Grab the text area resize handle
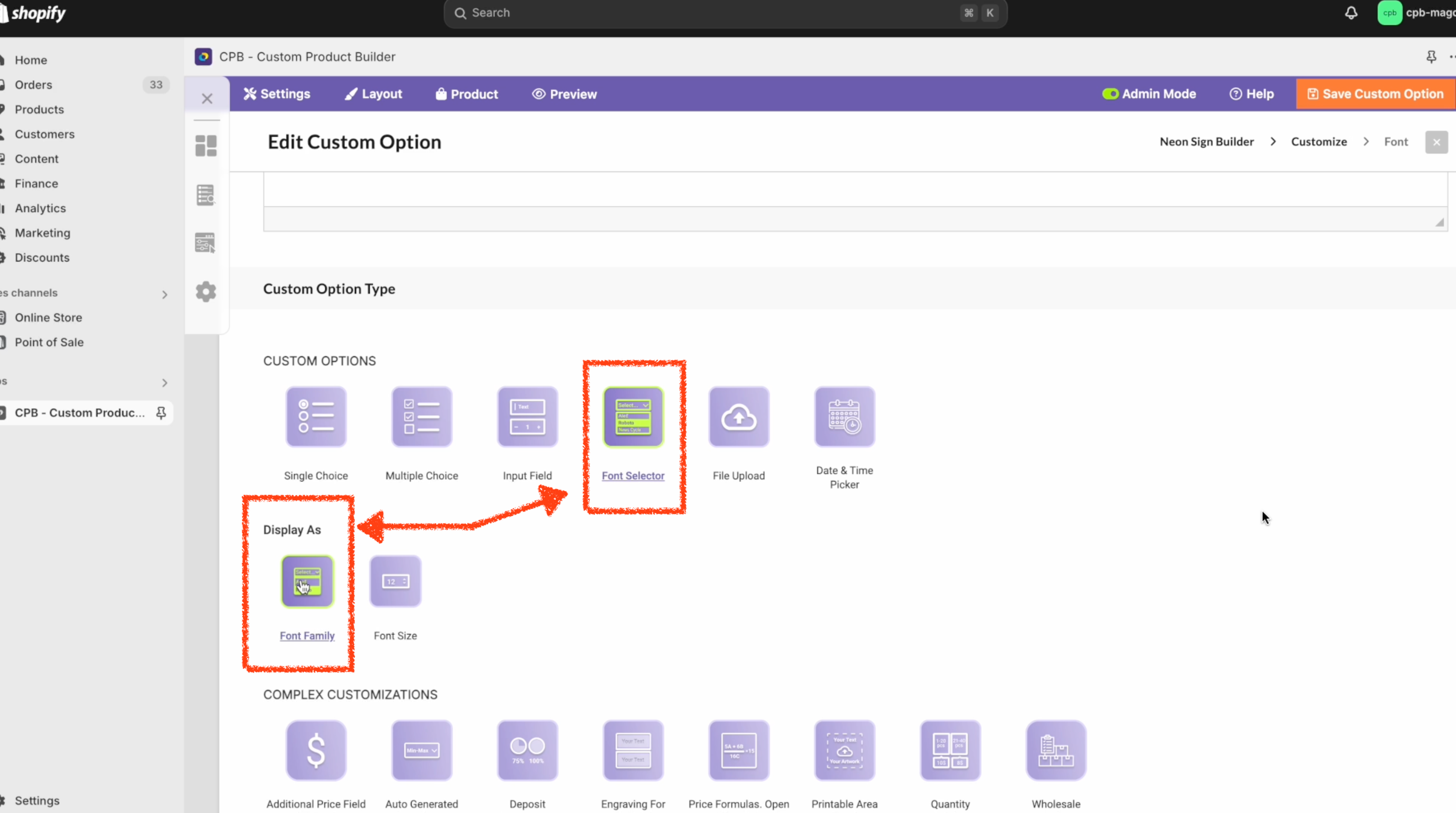 (x=1440, y=223)
